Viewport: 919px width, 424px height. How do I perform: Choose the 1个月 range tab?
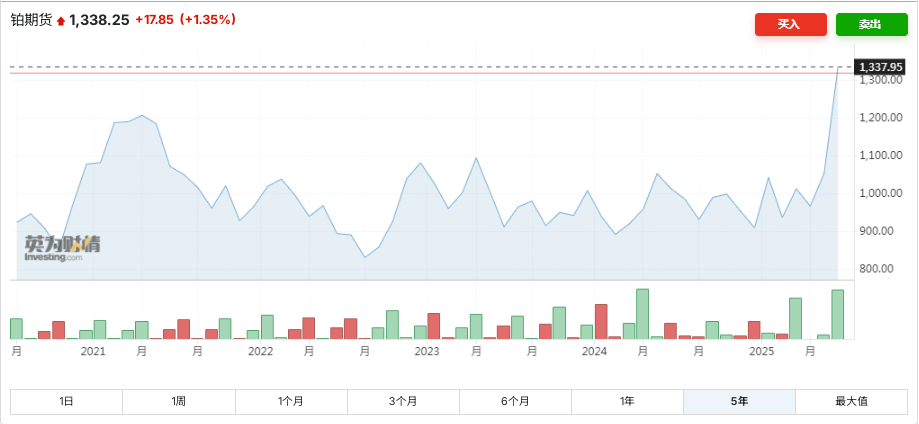[291, 401]
